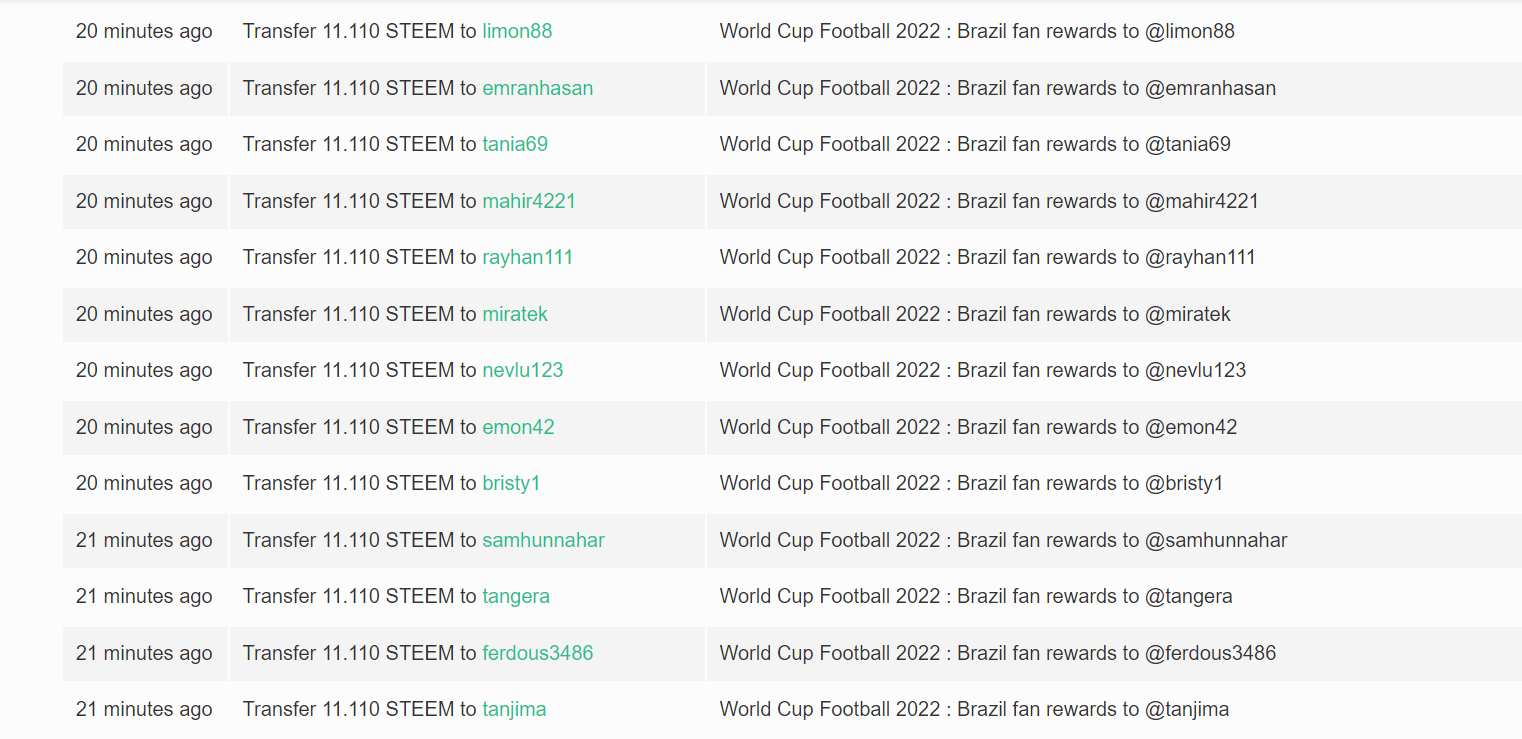
Task: Click the memo mentioning @samhunnahar
Action: click(x=1003, y=540)
